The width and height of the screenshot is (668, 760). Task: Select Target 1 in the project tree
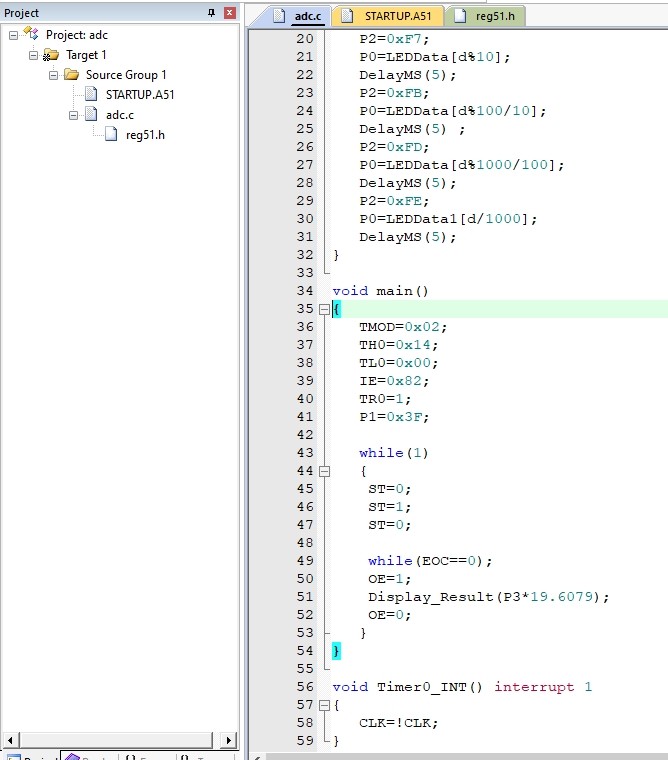(86, 55)
